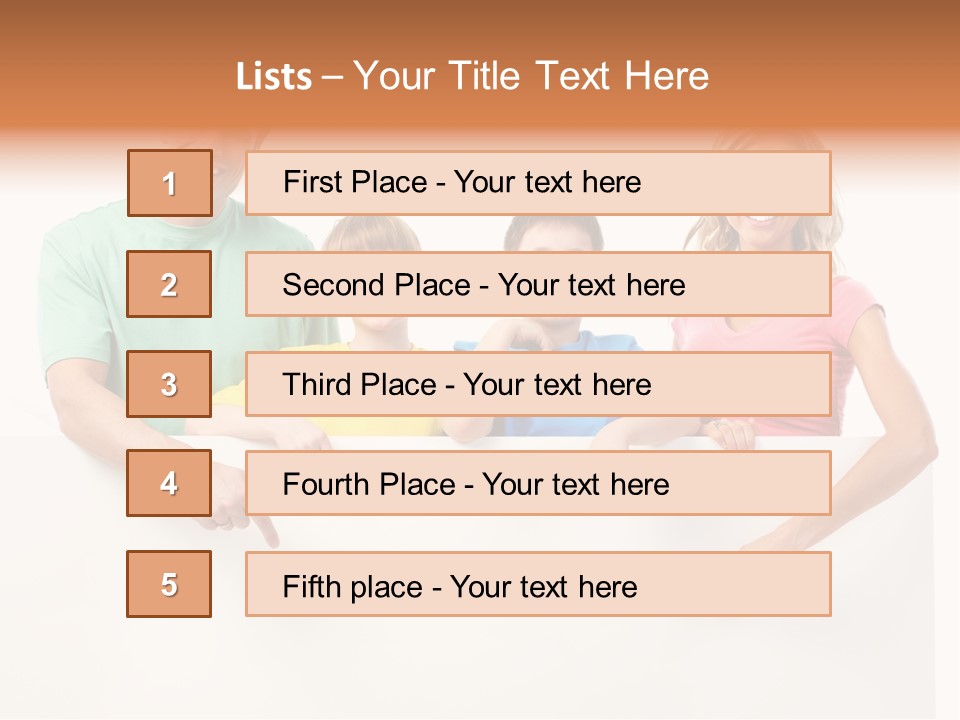Select the number 4 square
The image size is (960, 720).
169,483
